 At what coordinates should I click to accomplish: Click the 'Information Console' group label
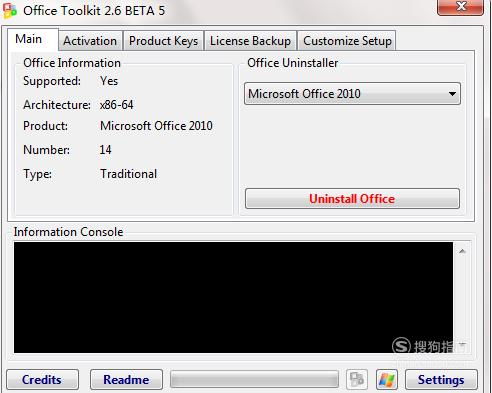68,232
